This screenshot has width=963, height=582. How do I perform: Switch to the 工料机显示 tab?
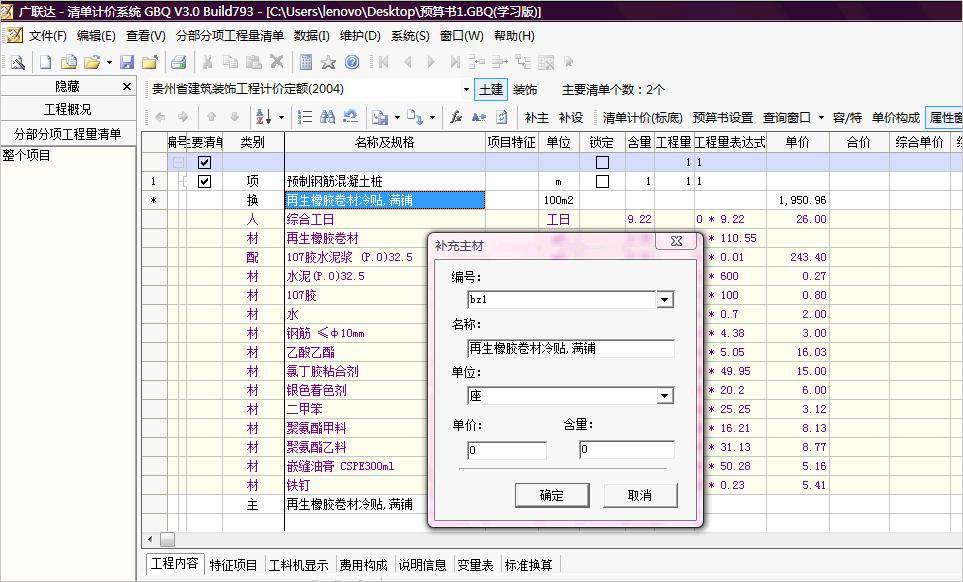[x=298, y=565]
